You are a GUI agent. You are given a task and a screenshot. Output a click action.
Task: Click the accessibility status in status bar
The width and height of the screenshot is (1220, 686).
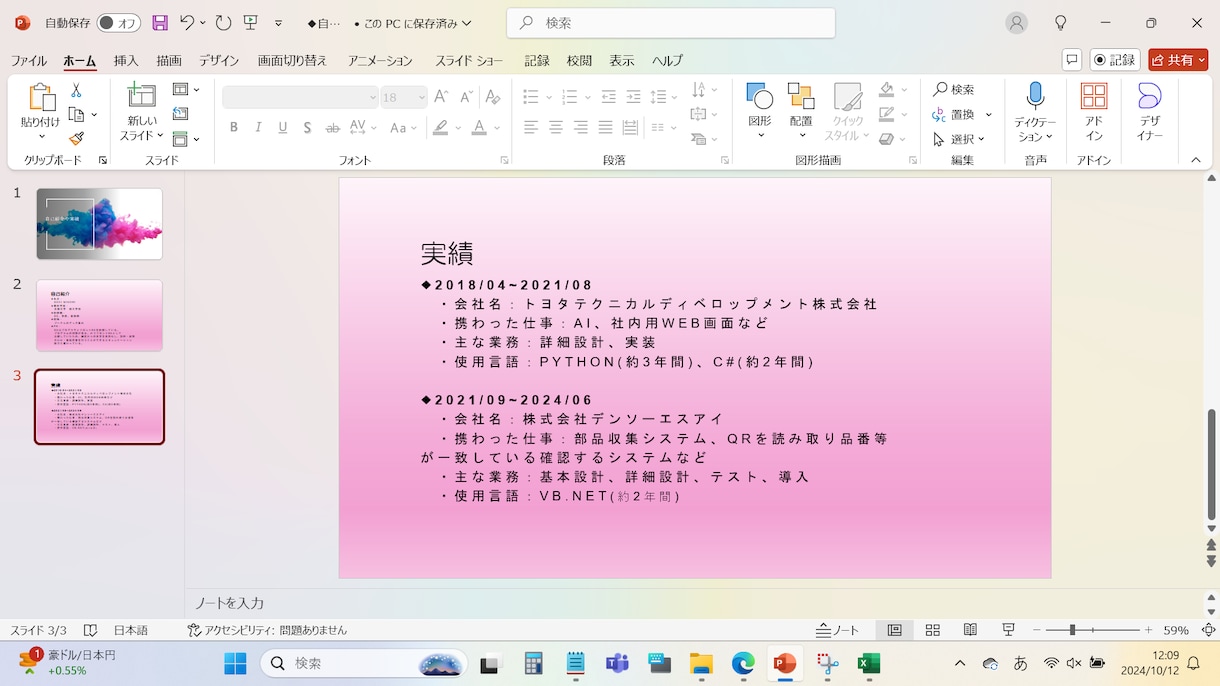tap(267, 630)
